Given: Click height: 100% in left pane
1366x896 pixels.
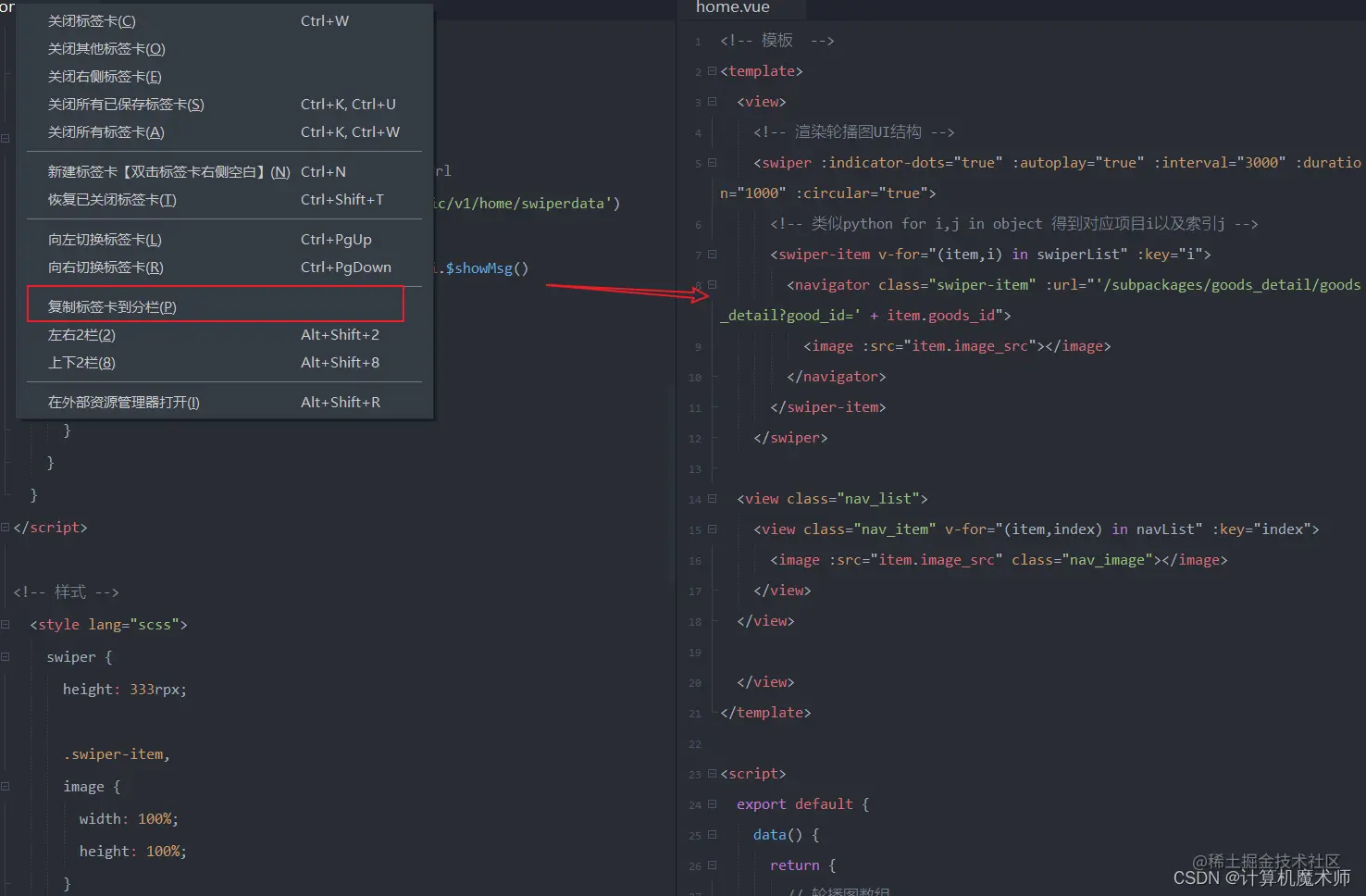Looking at the screenshot, I should click(133, 851).
